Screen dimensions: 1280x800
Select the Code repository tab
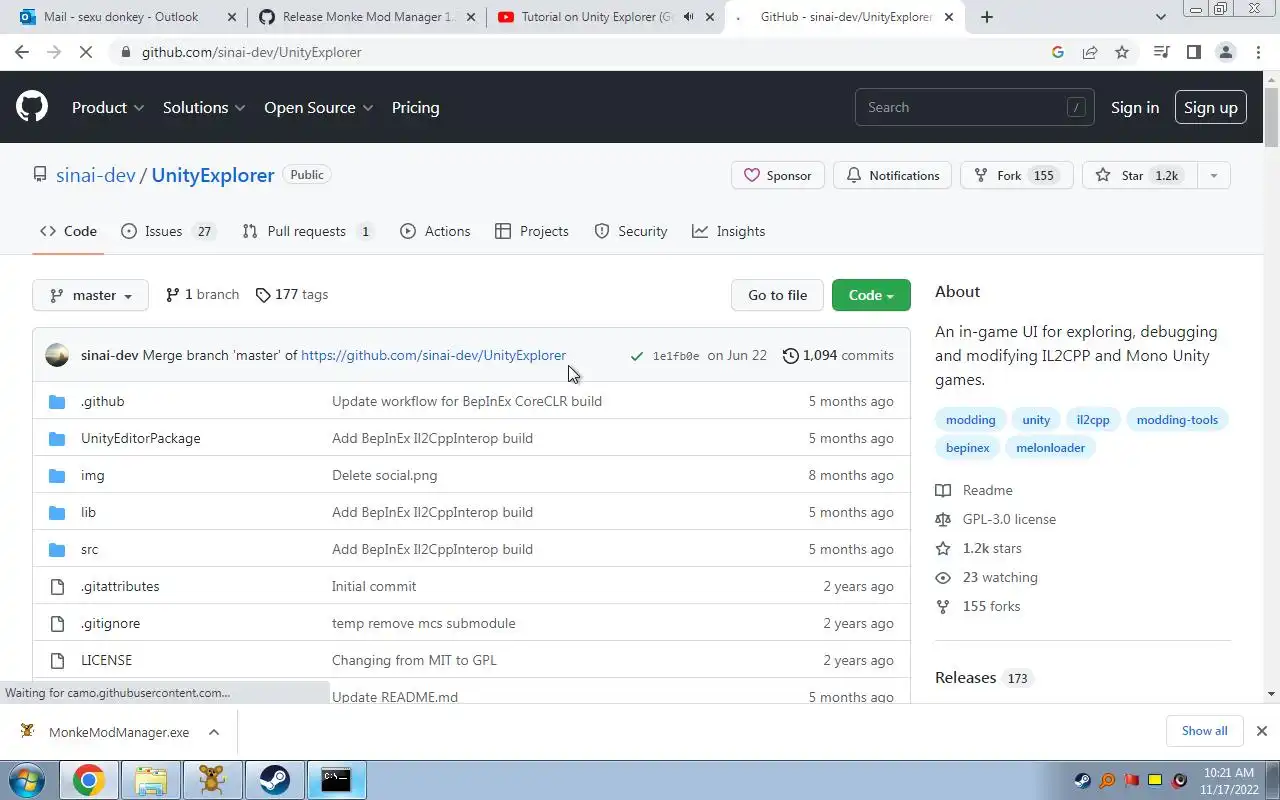[x=69, y=231]
